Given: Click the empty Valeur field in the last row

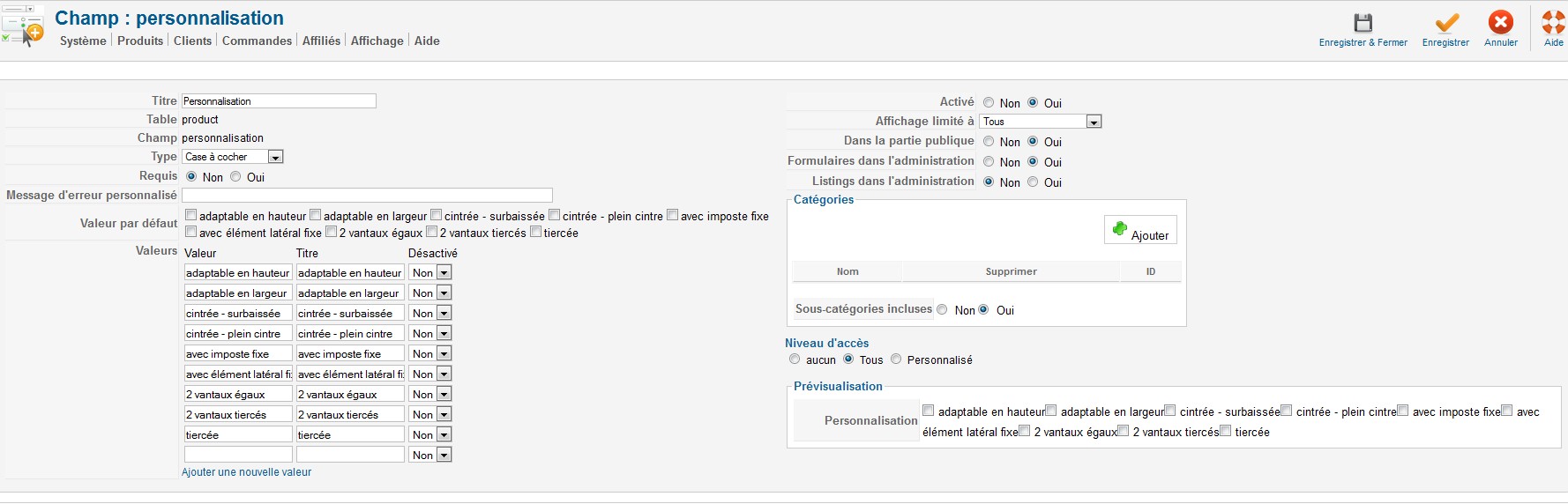Looking at the screenshot, I should 238,455.
